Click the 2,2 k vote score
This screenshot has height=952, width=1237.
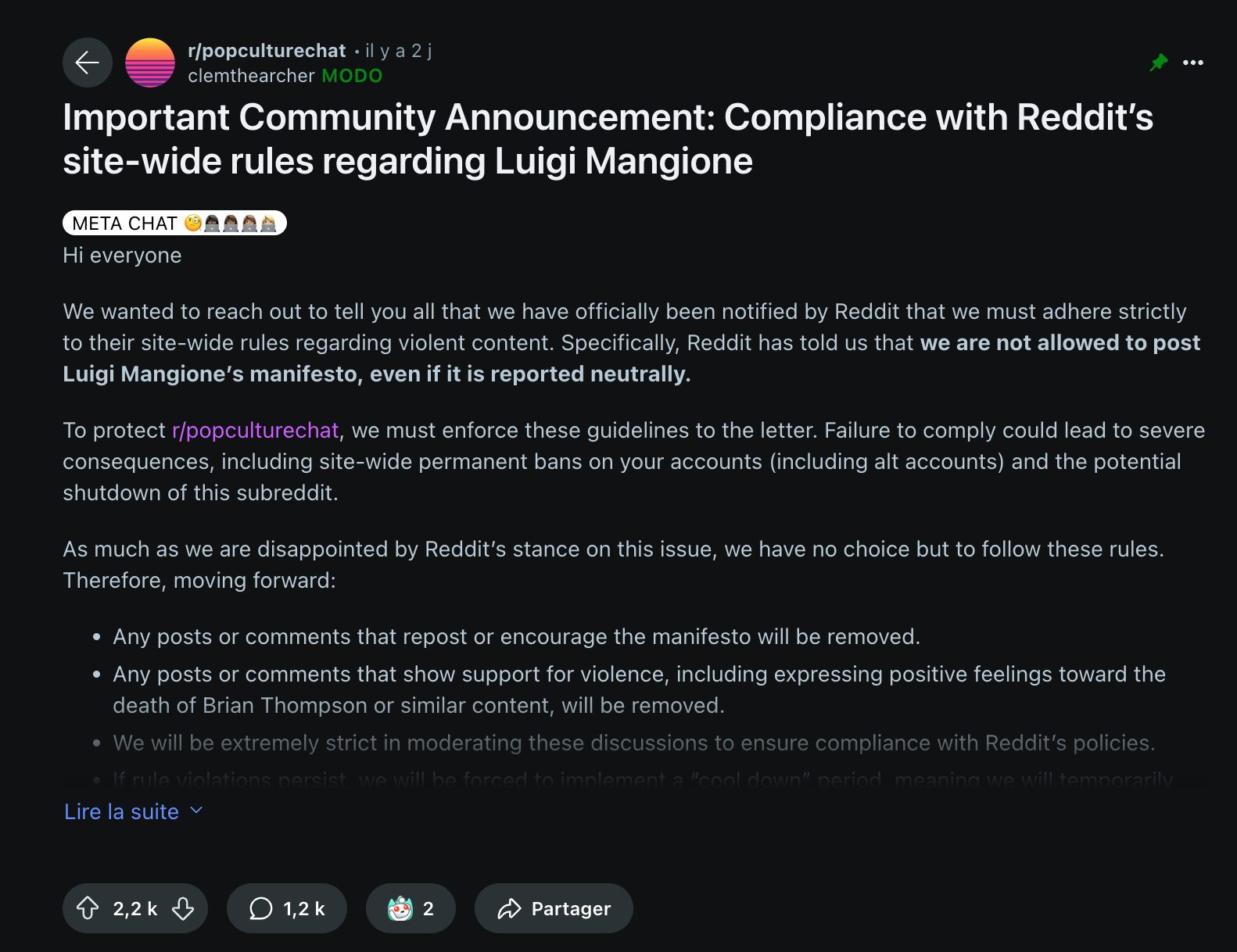point(135,908)
